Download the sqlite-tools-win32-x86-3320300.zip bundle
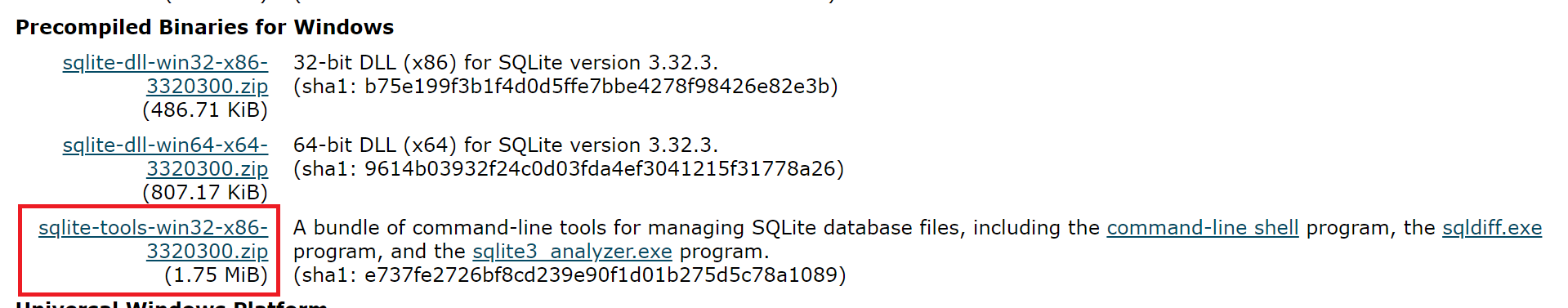 coord(154,239)
